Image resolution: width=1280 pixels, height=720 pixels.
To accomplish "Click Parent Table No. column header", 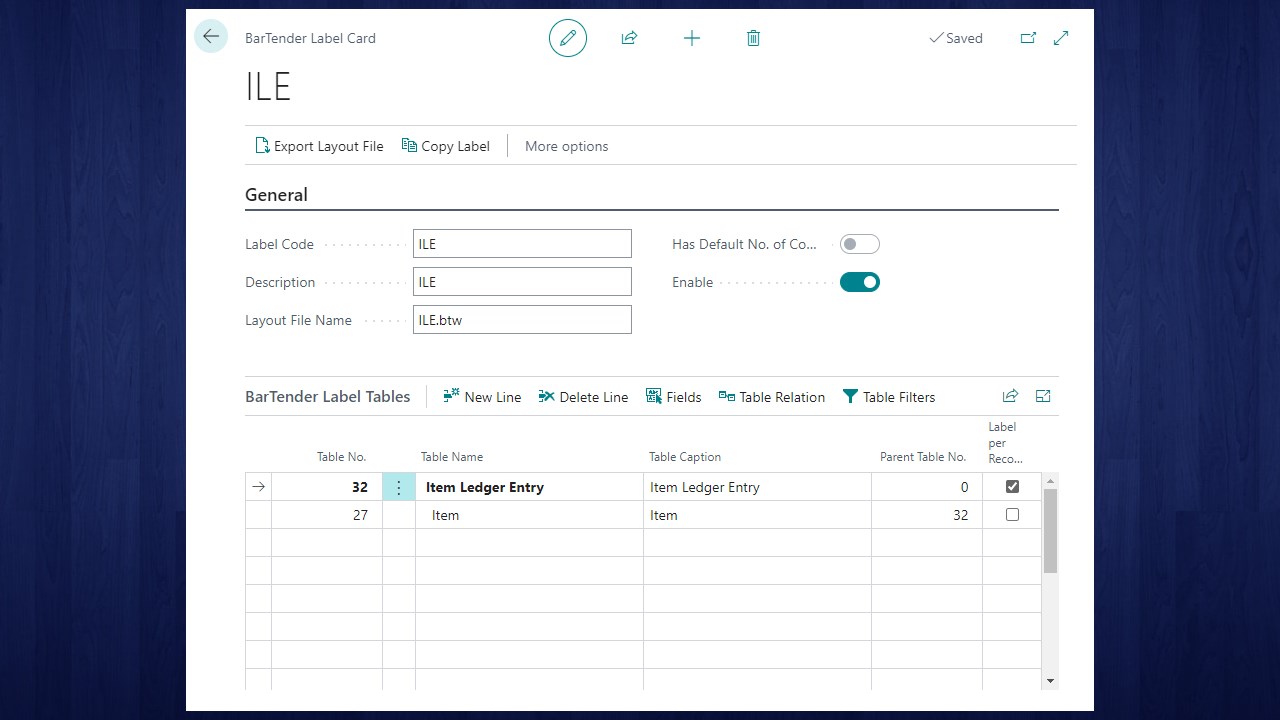I will (923, 457).
